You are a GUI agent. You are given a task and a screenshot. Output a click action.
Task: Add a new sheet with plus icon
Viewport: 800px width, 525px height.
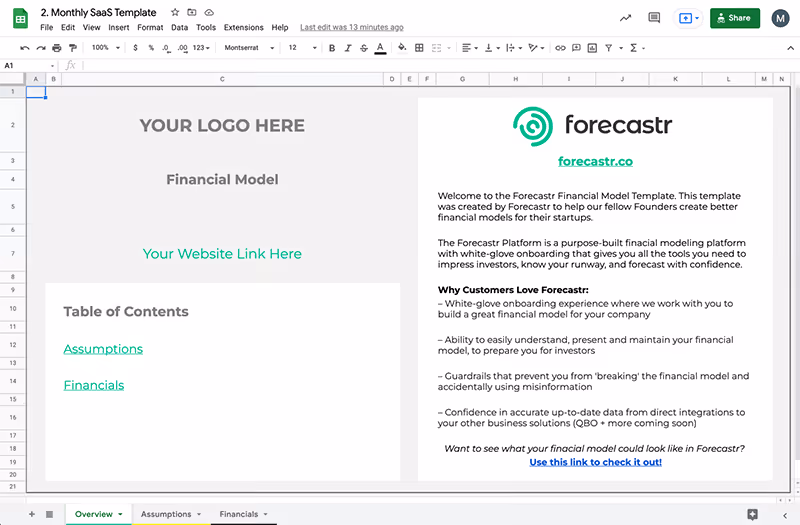point(32,514)
